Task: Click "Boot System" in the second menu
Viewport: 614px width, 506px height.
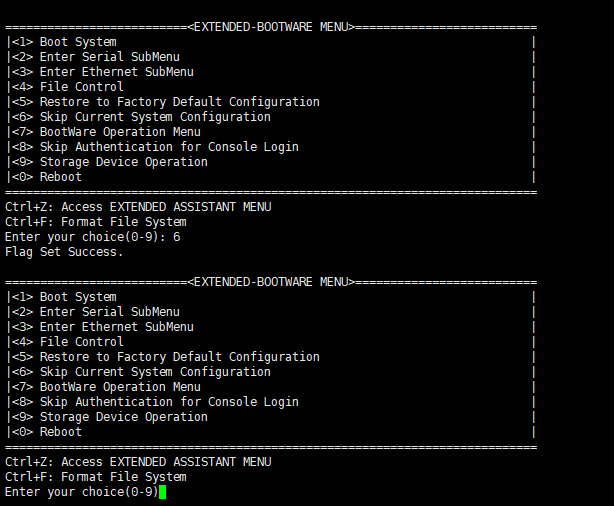Action: point(77,297)
